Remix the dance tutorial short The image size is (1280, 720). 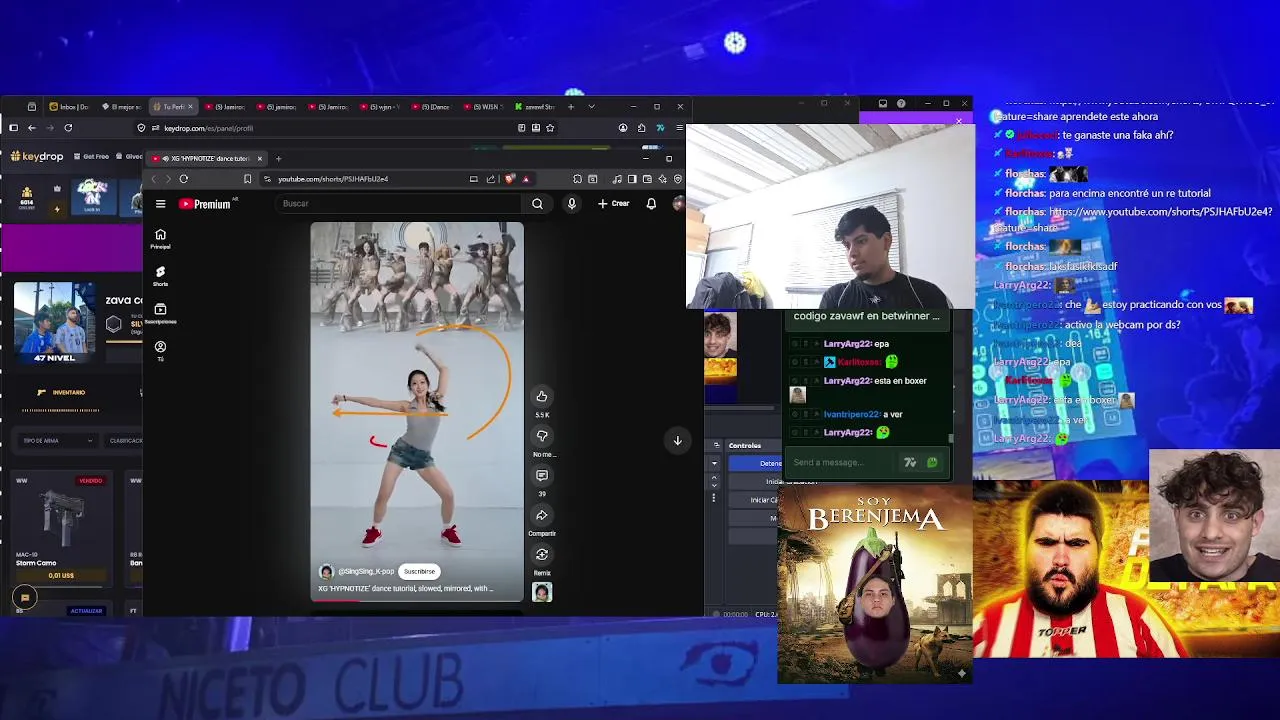click(542, 555)
